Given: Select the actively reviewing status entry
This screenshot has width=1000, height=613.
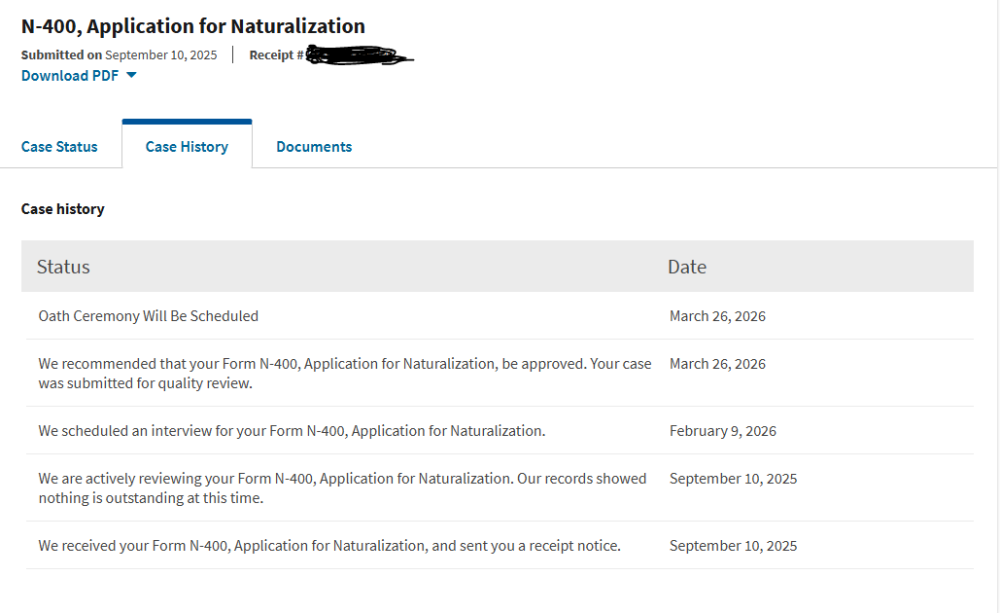Looking at the screenshot, I should pos(342,488).
